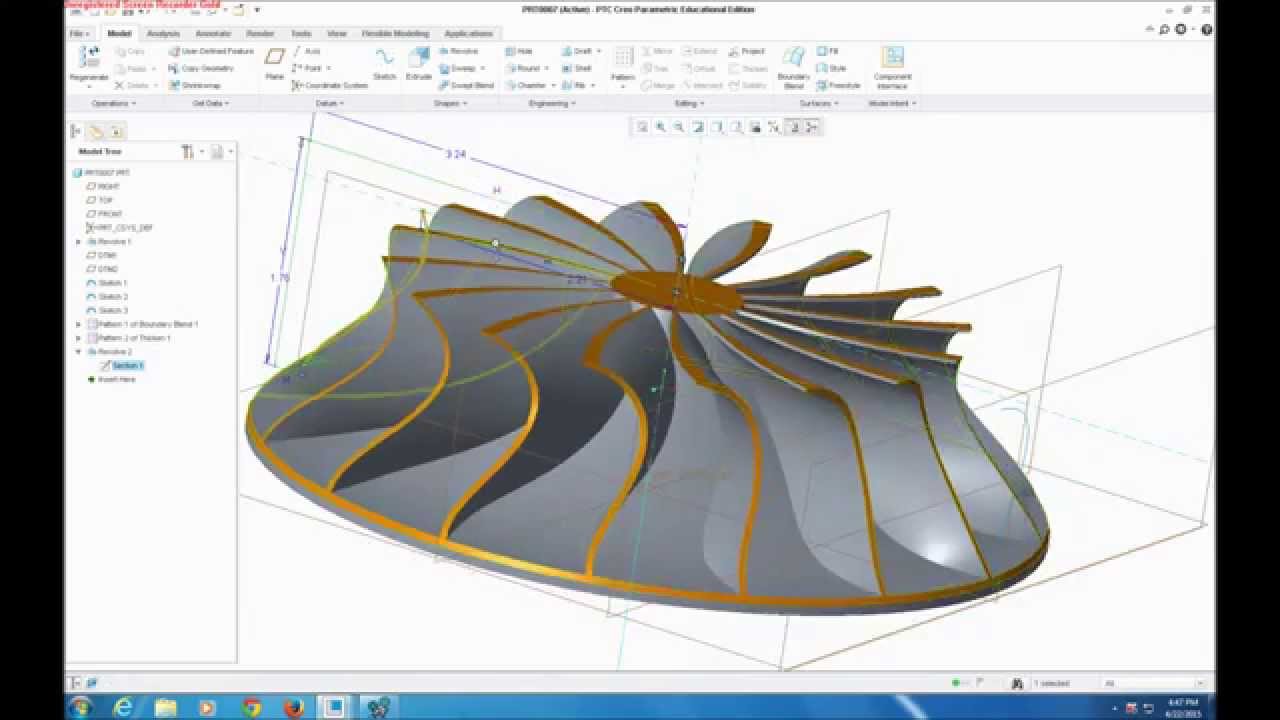Open the Operations group dropdown
Screen dimensions: 1280x720
[x=112, y=103]
